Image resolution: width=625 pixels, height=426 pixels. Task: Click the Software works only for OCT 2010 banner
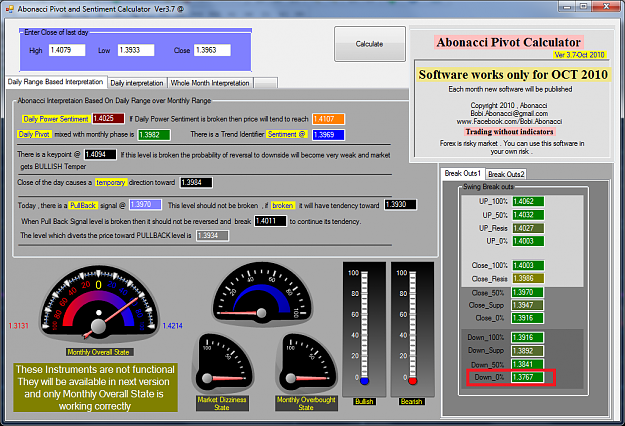(513, 75)
